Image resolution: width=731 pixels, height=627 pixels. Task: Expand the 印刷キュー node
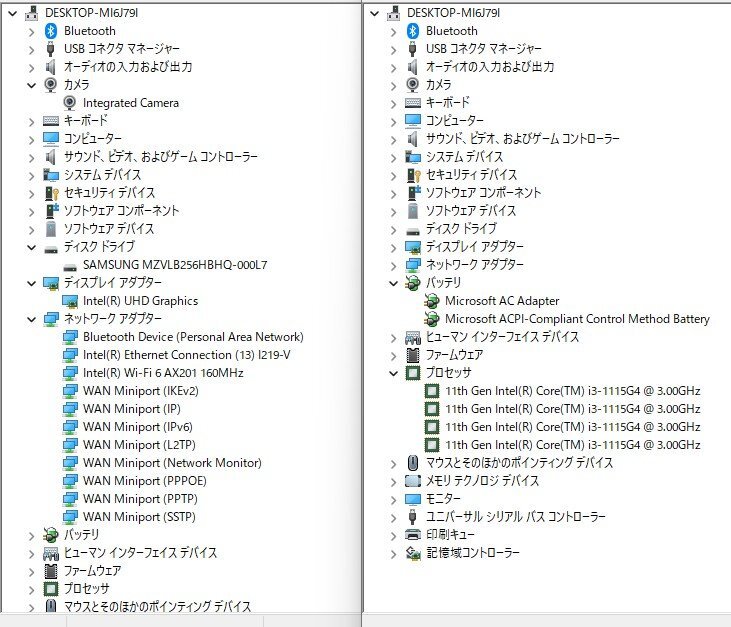tap(393, 536)
